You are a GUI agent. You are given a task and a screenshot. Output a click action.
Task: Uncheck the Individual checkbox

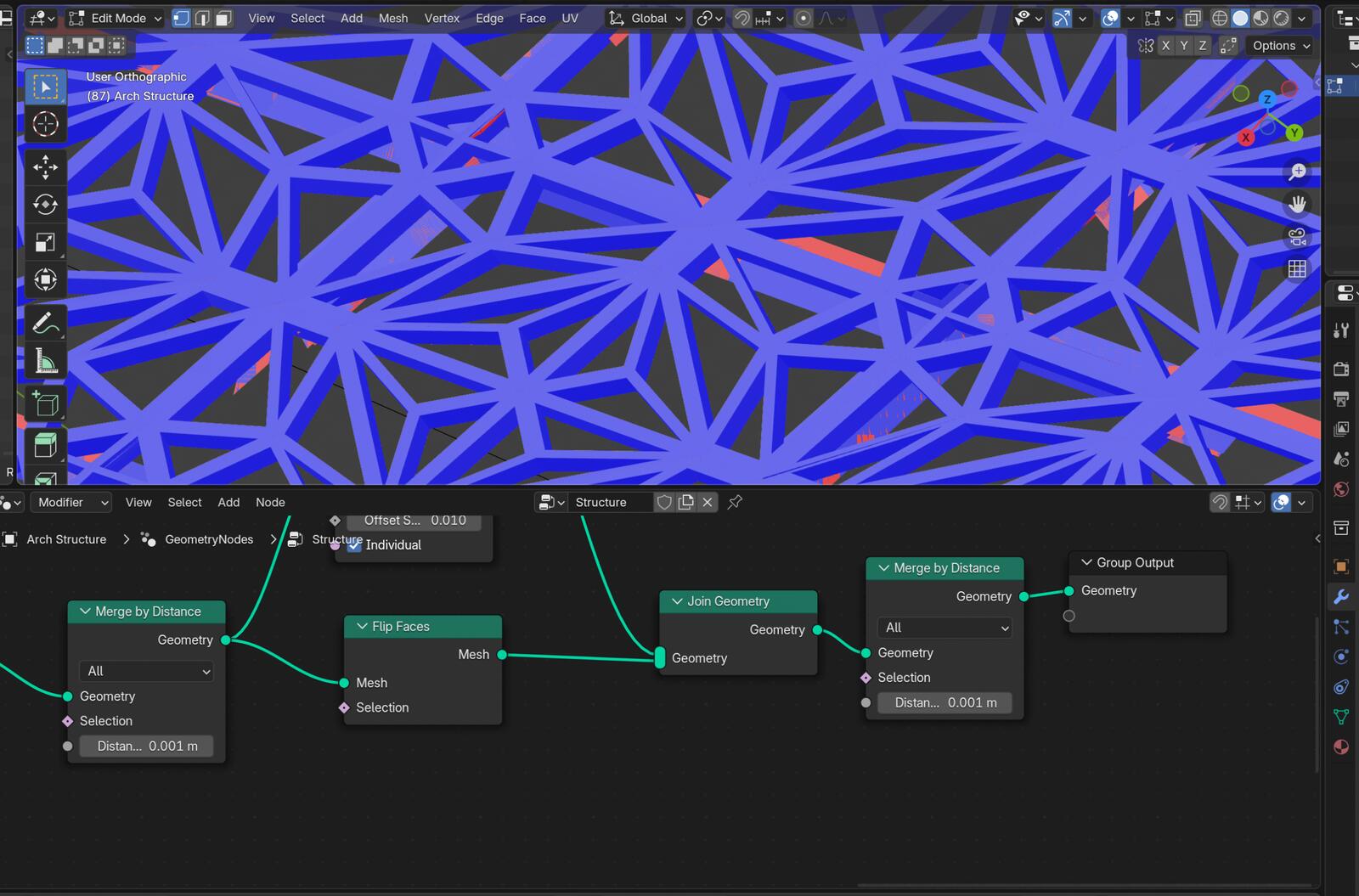[355, 545]
